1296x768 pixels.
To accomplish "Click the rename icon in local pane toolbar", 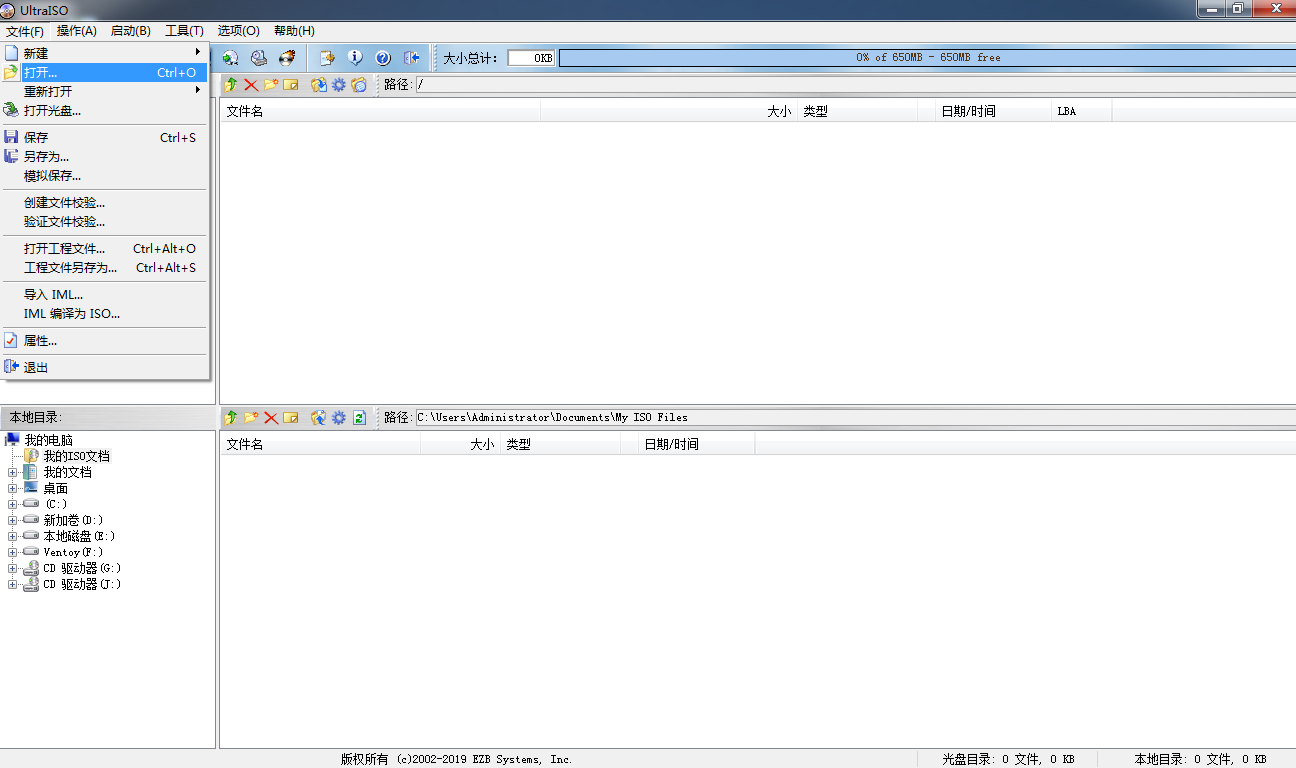I will point(291,418).
